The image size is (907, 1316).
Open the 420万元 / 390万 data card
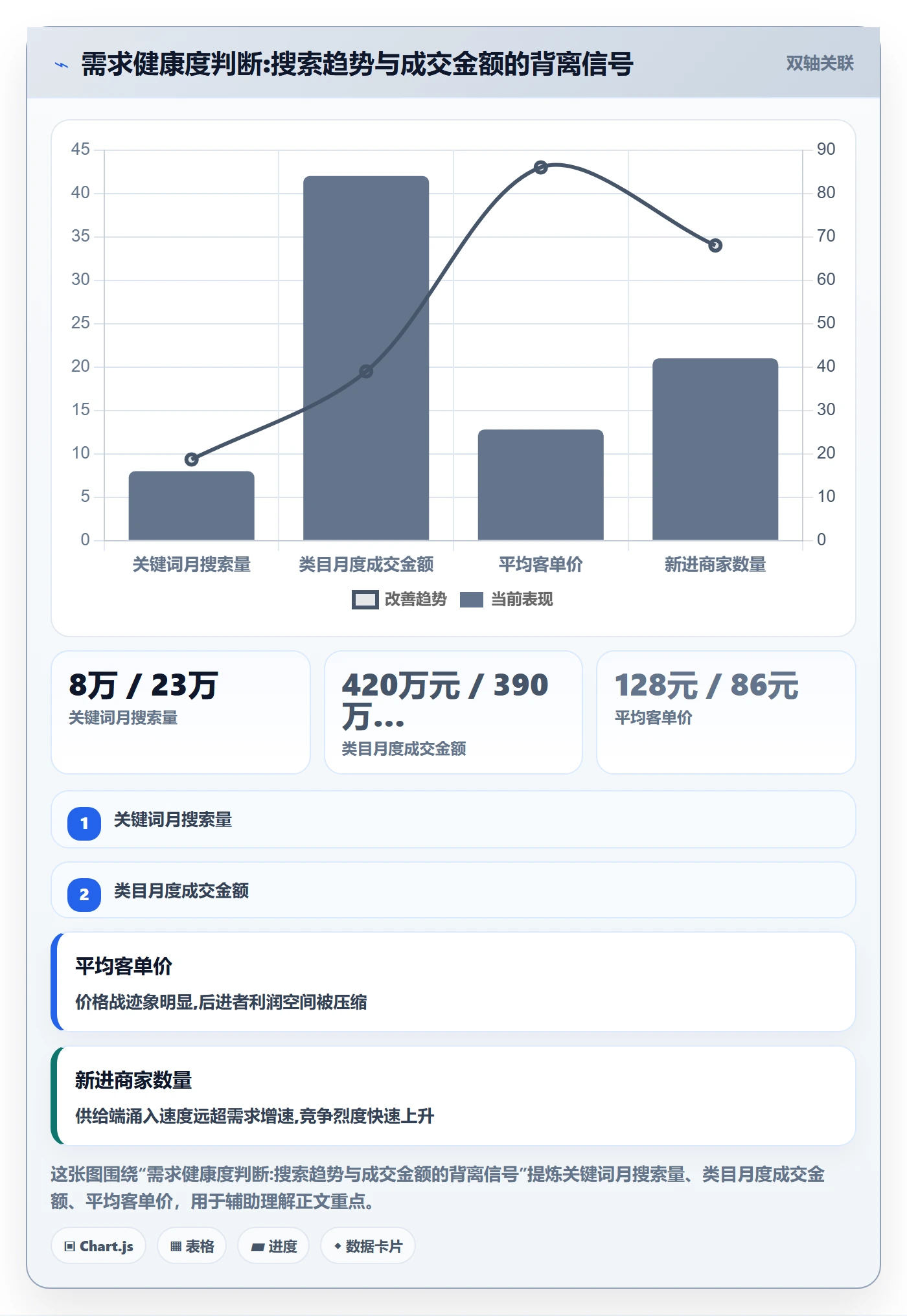point(454,712)
